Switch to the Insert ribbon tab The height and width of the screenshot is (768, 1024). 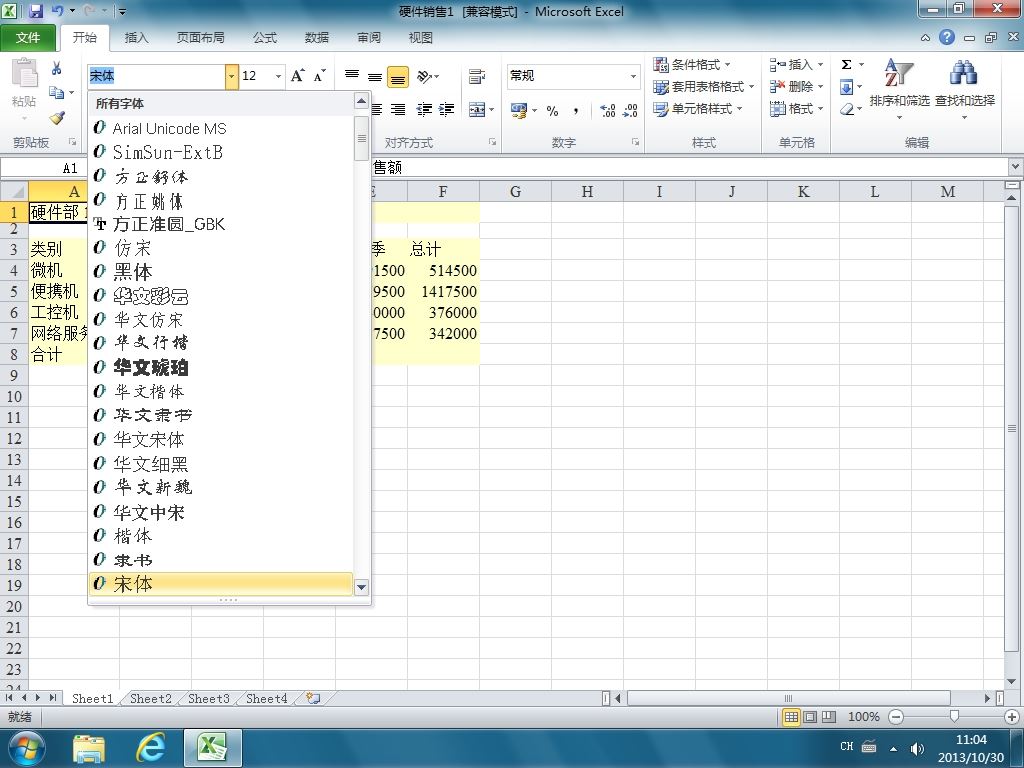(136, 38)
